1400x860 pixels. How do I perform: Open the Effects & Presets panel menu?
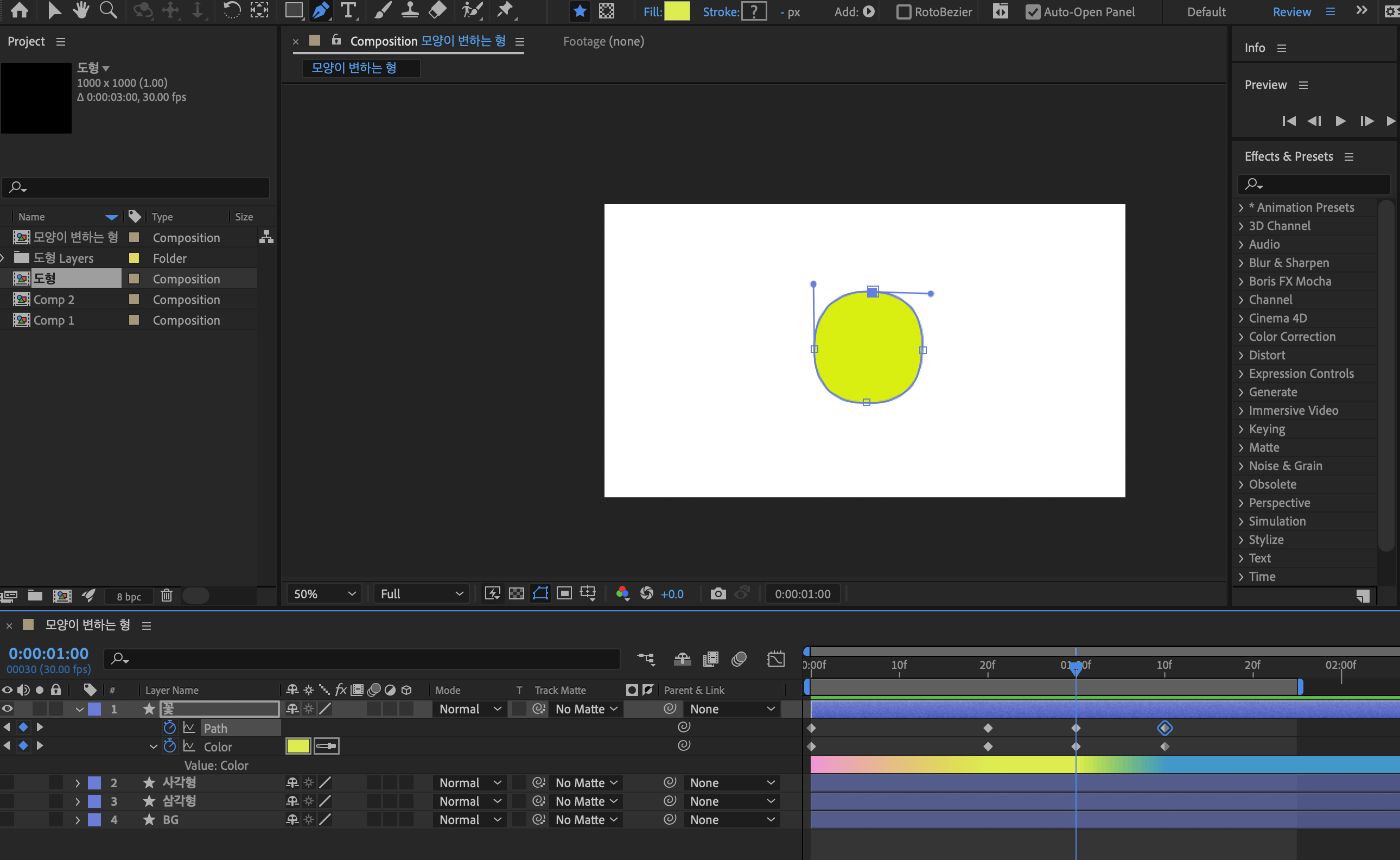click(x=1349, y=156)
